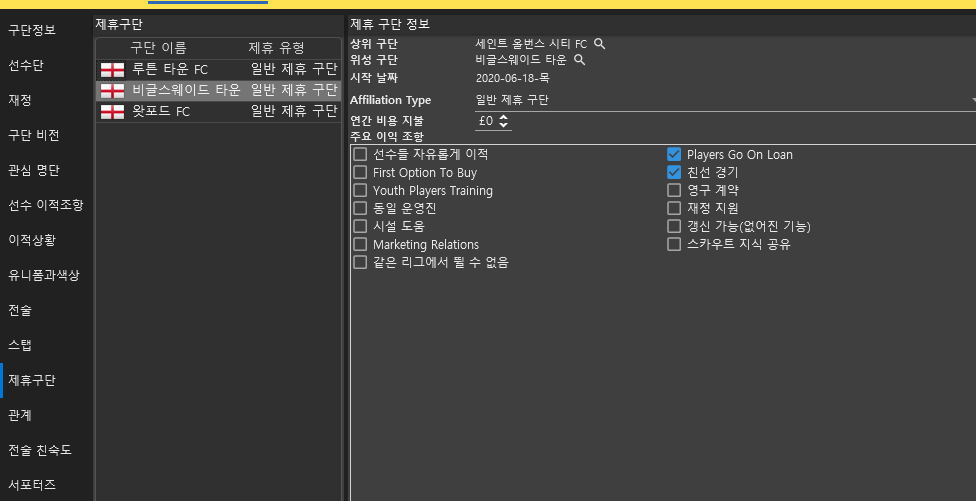Click the start date 2020-06-18-목
Image resolution: width=976 pixels, height=501 pixels.
[x=512, y=78]
